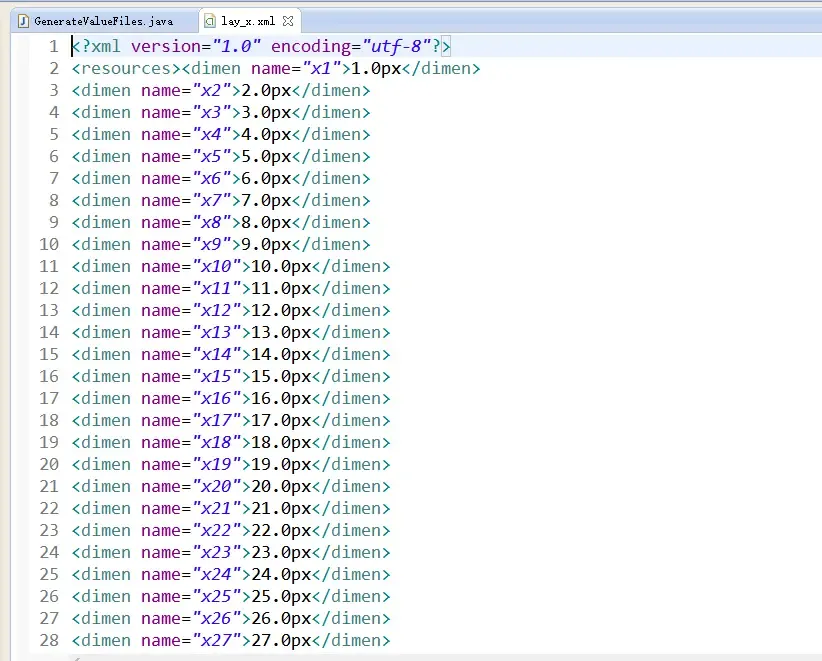
Task: Select the lay_x.xml editor tab
Action: click(x=248, y=21)
